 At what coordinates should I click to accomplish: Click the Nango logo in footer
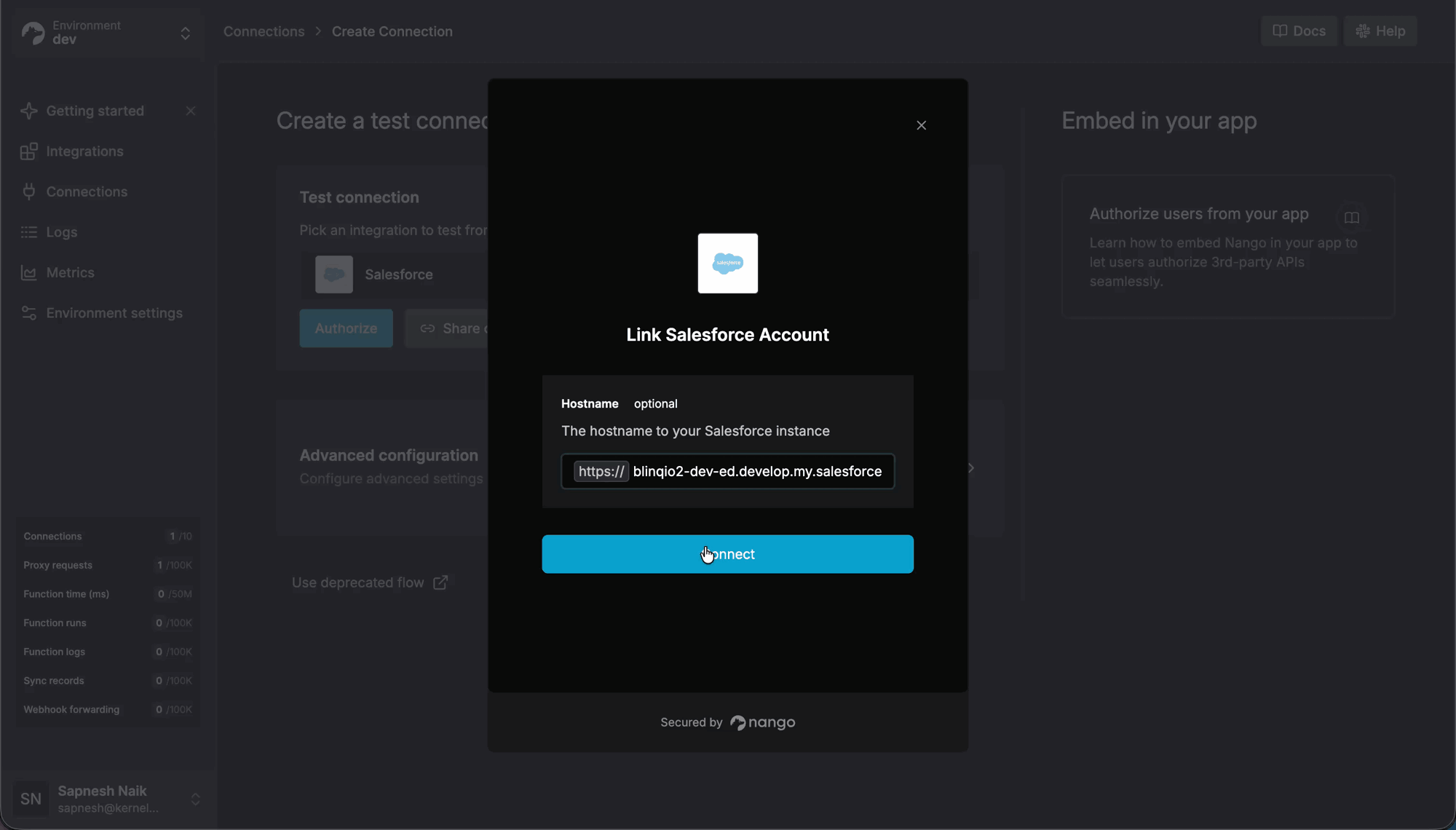[762, 722]
